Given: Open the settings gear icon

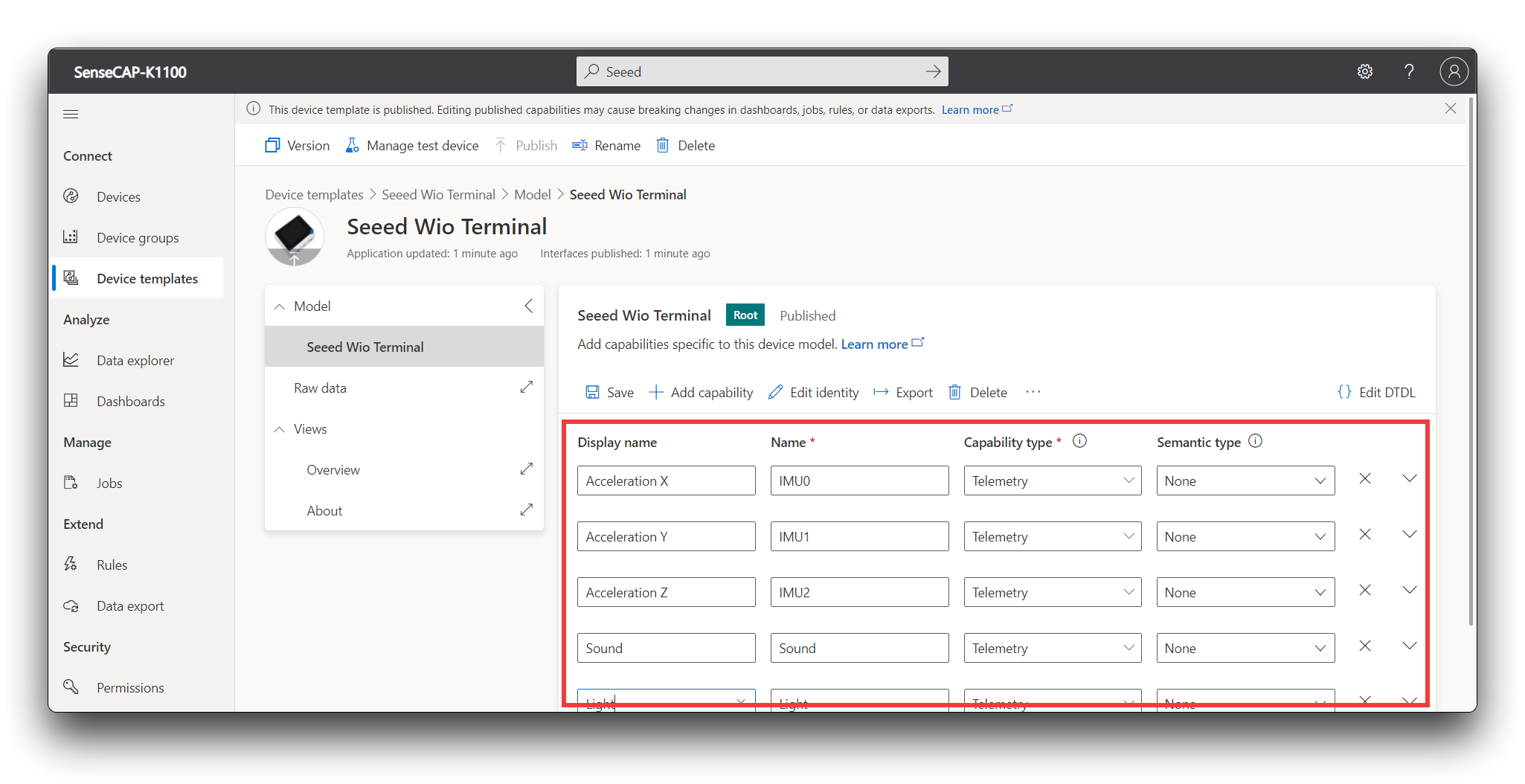Looking at the screenshot, I should [x=1364, y=71].
